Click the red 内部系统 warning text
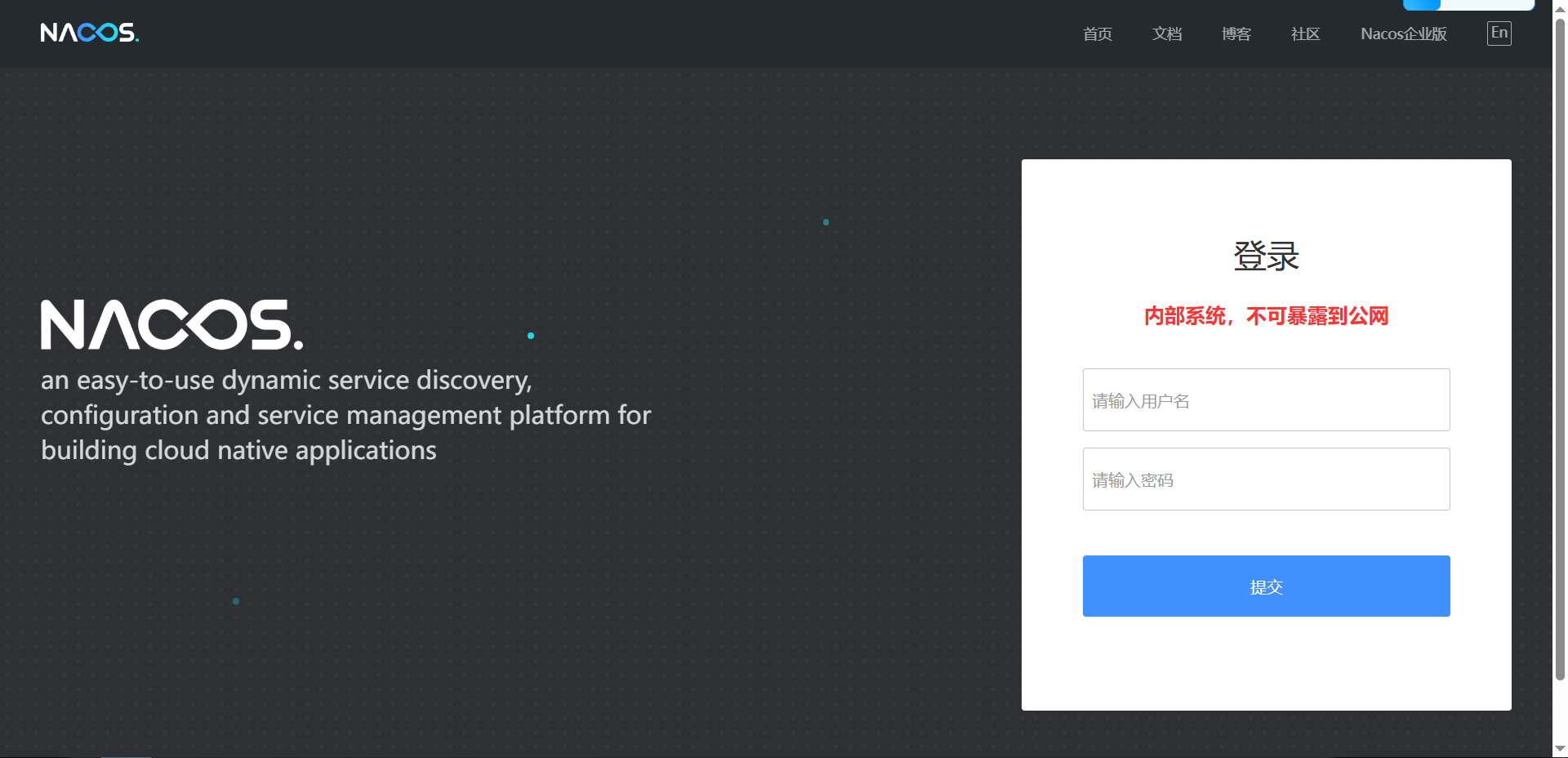The image size is (1568, 758). click(x=1266, y=316)
